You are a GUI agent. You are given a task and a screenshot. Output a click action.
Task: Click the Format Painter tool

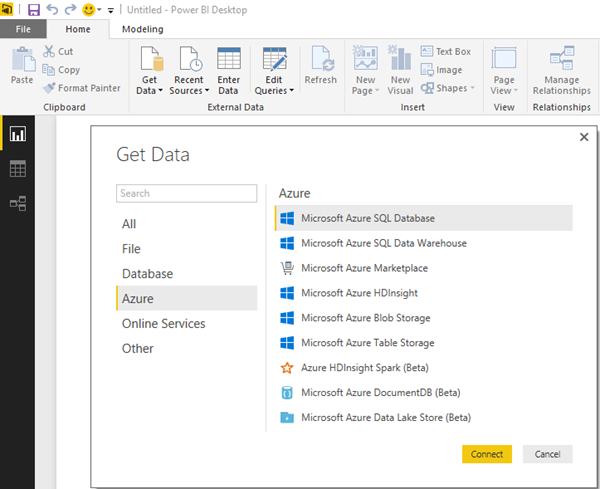coord(81,88)
